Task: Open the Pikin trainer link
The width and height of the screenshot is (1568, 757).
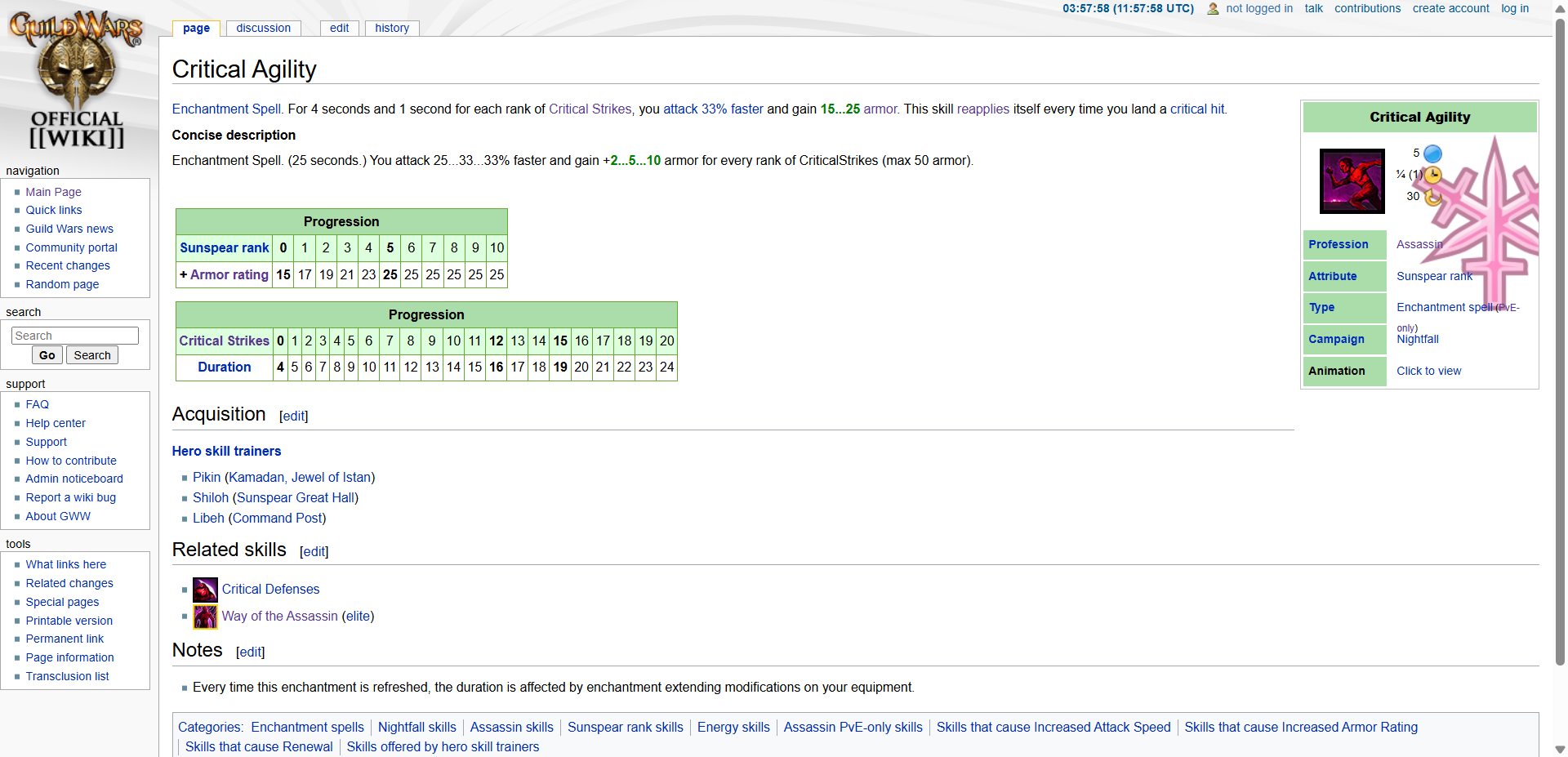Action: (207, 477)
